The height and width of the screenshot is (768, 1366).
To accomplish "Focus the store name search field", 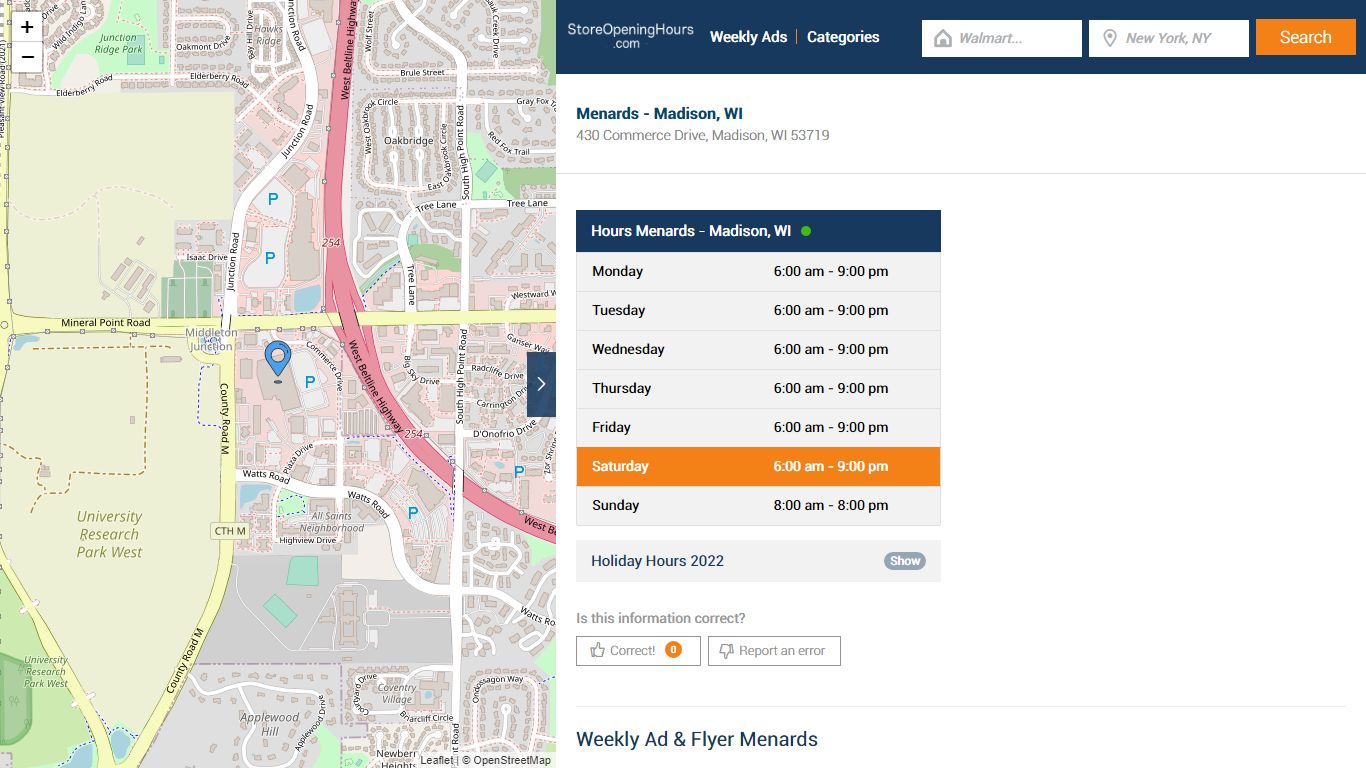I will tap(1002, 38).
